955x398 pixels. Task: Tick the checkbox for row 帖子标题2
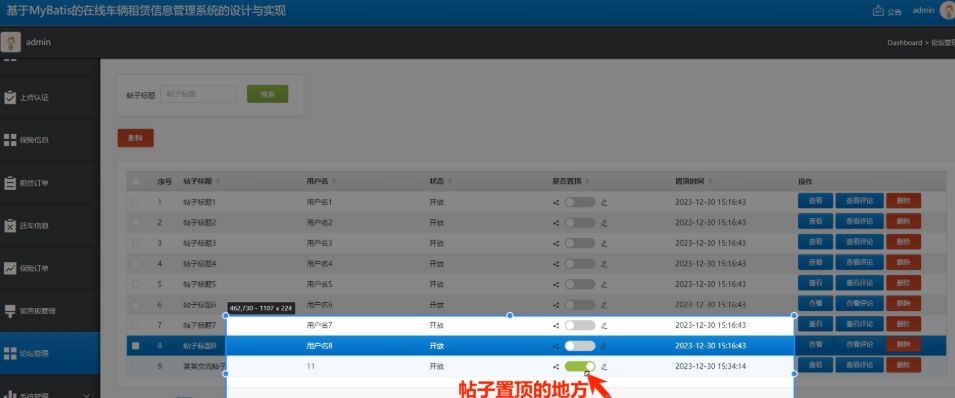coord(136,223)
